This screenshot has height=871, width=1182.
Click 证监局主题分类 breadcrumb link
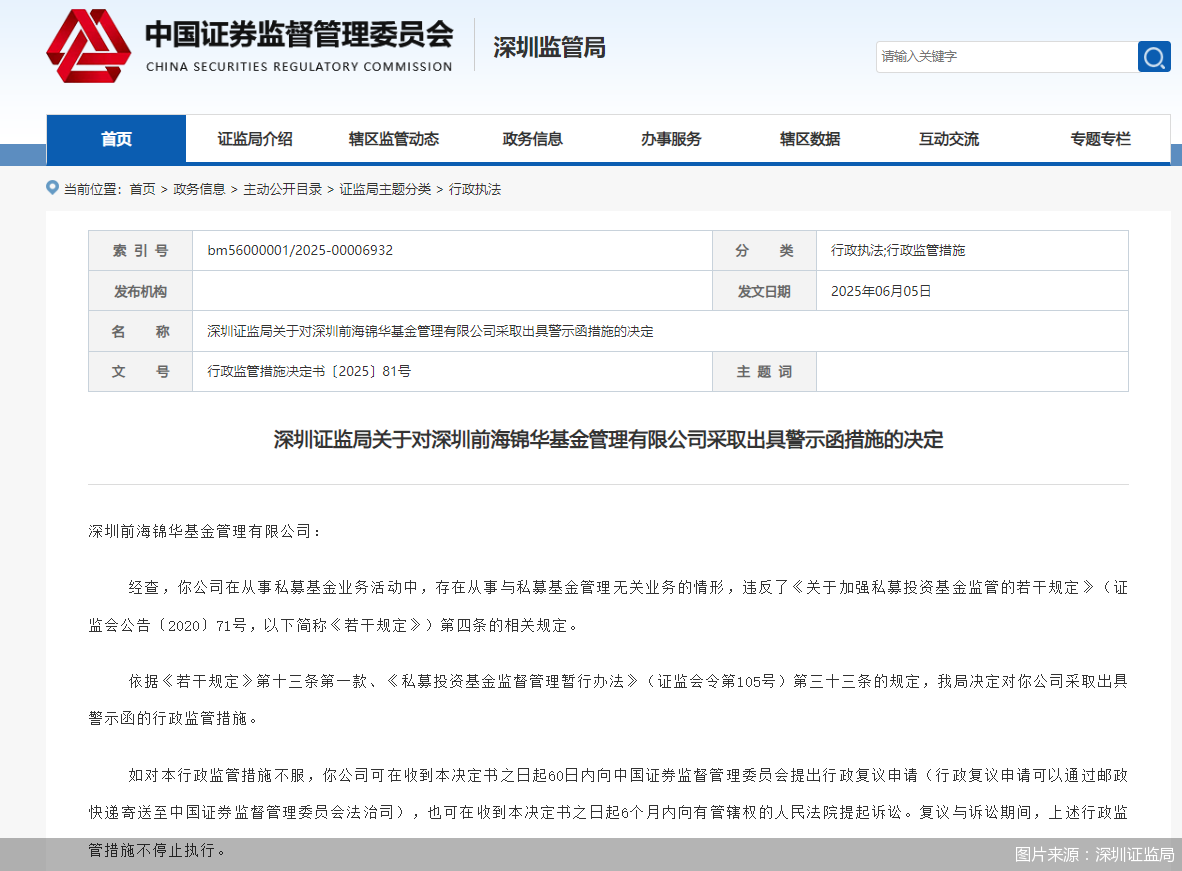point(385,189)
